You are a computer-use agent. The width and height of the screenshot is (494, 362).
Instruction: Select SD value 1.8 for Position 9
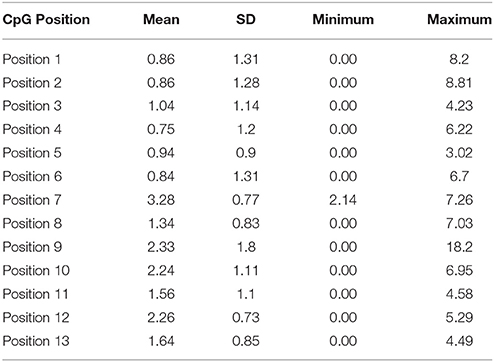click(x=246, y=247)
